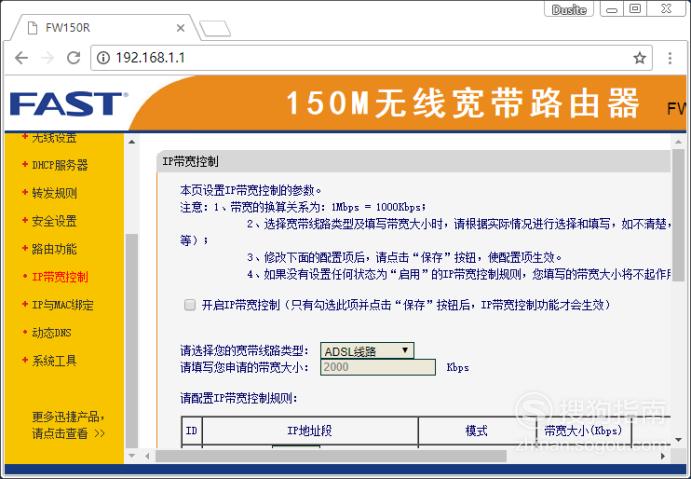Click the address bar showing 192.168.1.1
691x479 pixels.
(x=371, y=58)
